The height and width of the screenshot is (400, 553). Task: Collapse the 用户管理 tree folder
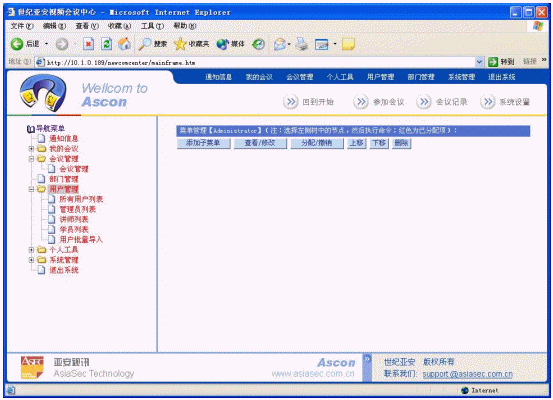[x=31, y=189]
